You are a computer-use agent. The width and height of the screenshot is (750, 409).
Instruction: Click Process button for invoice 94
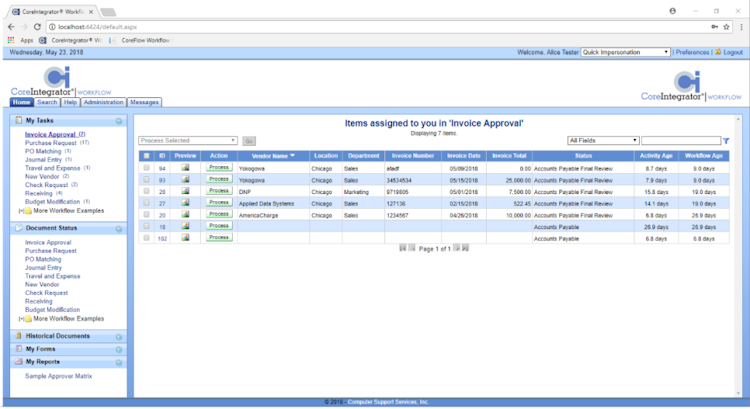point(219,167)
